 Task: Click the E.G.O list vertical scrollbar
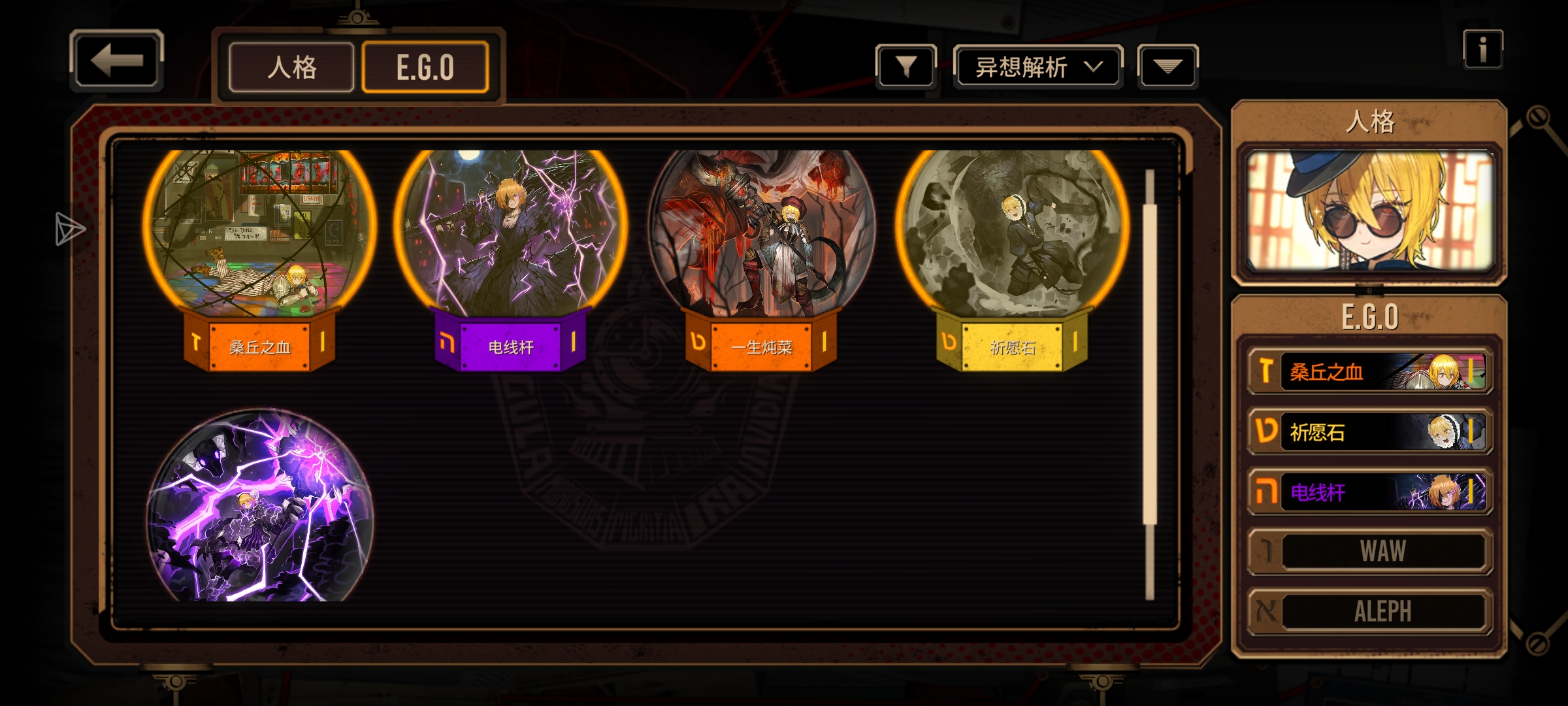[x=1150, y=384]
